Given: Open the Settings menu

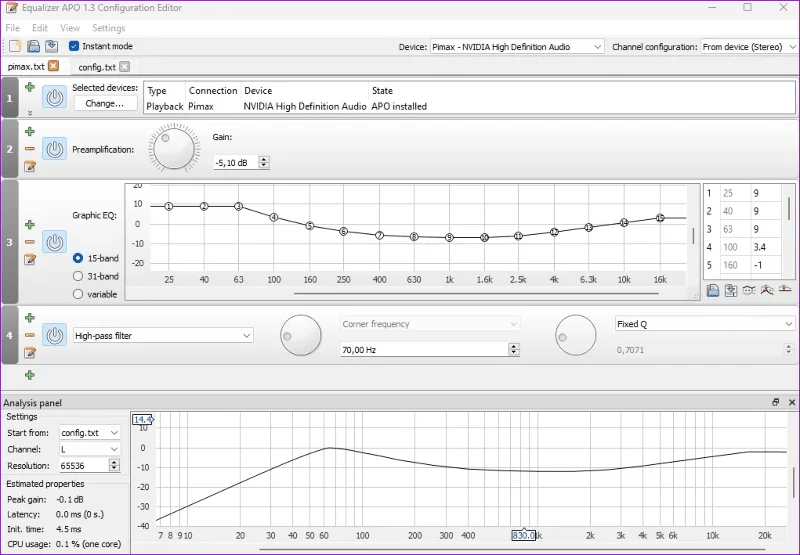Looking at the screenshot, I should click(109, 28).
